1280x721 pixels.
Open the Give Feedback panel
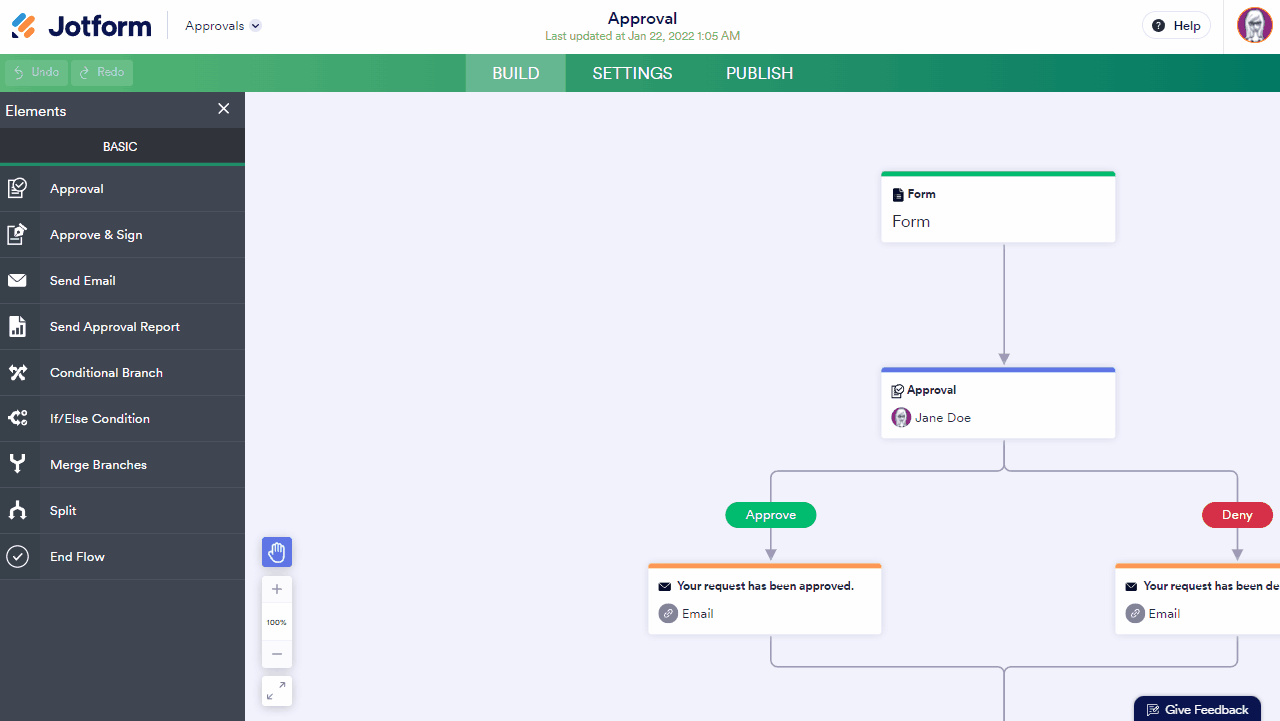[x=1197, y=709]
